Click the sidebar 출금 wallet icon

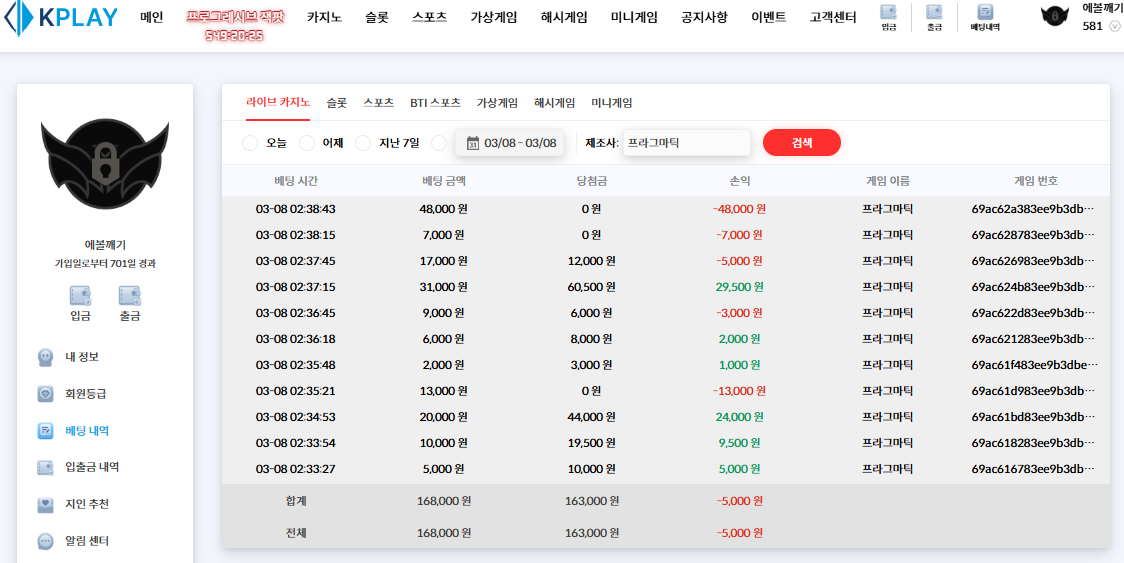point(130,303)
